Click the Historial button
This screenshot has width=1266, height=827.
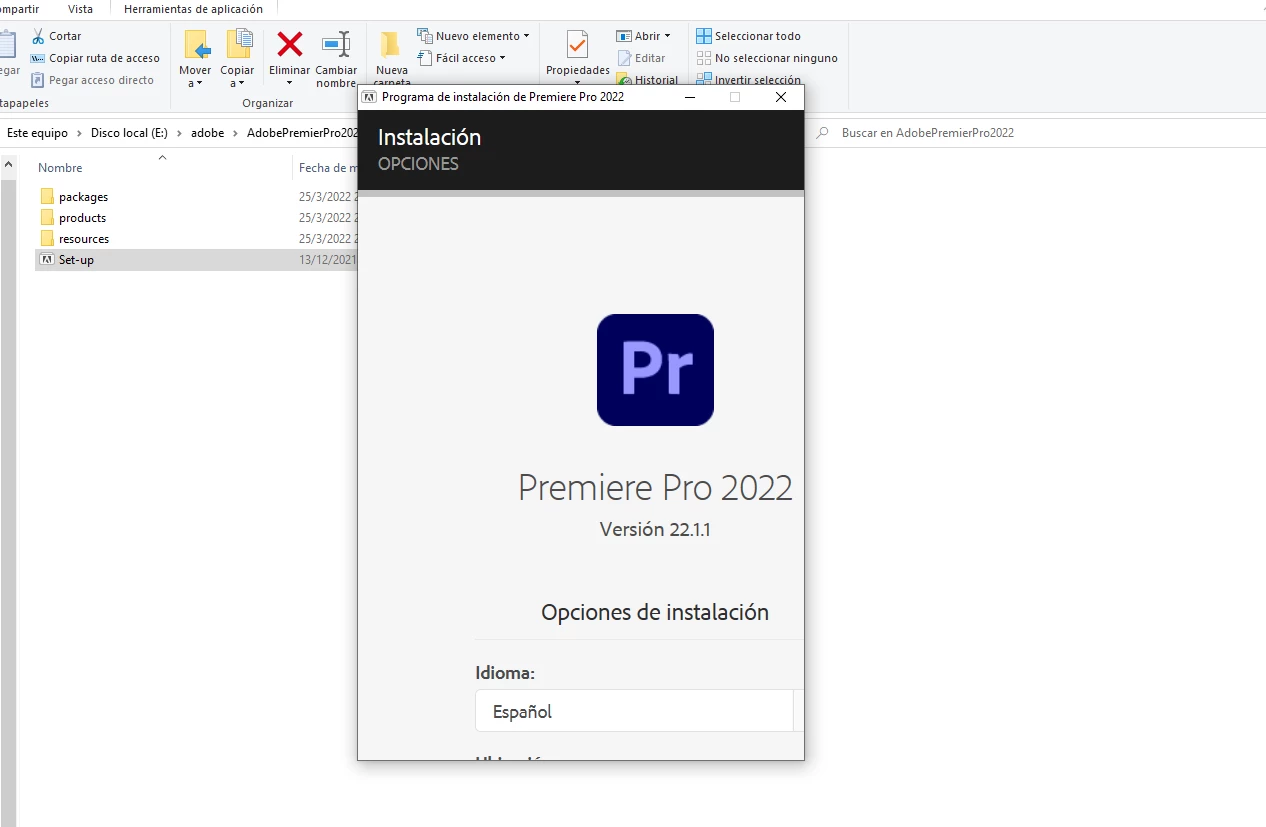tap(647, 80)
